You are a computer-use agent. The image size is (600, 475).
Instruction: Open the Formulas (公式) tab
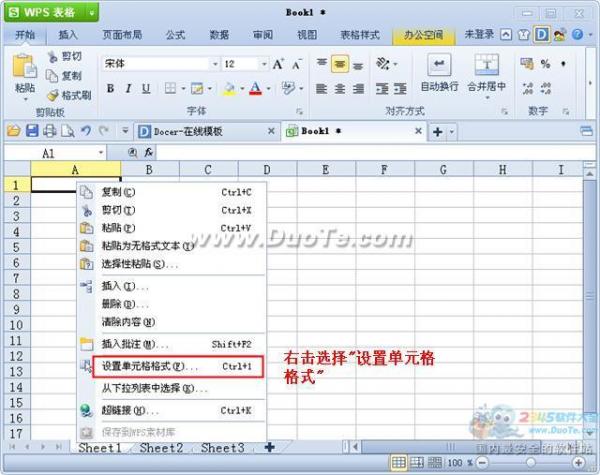point(175,35)
